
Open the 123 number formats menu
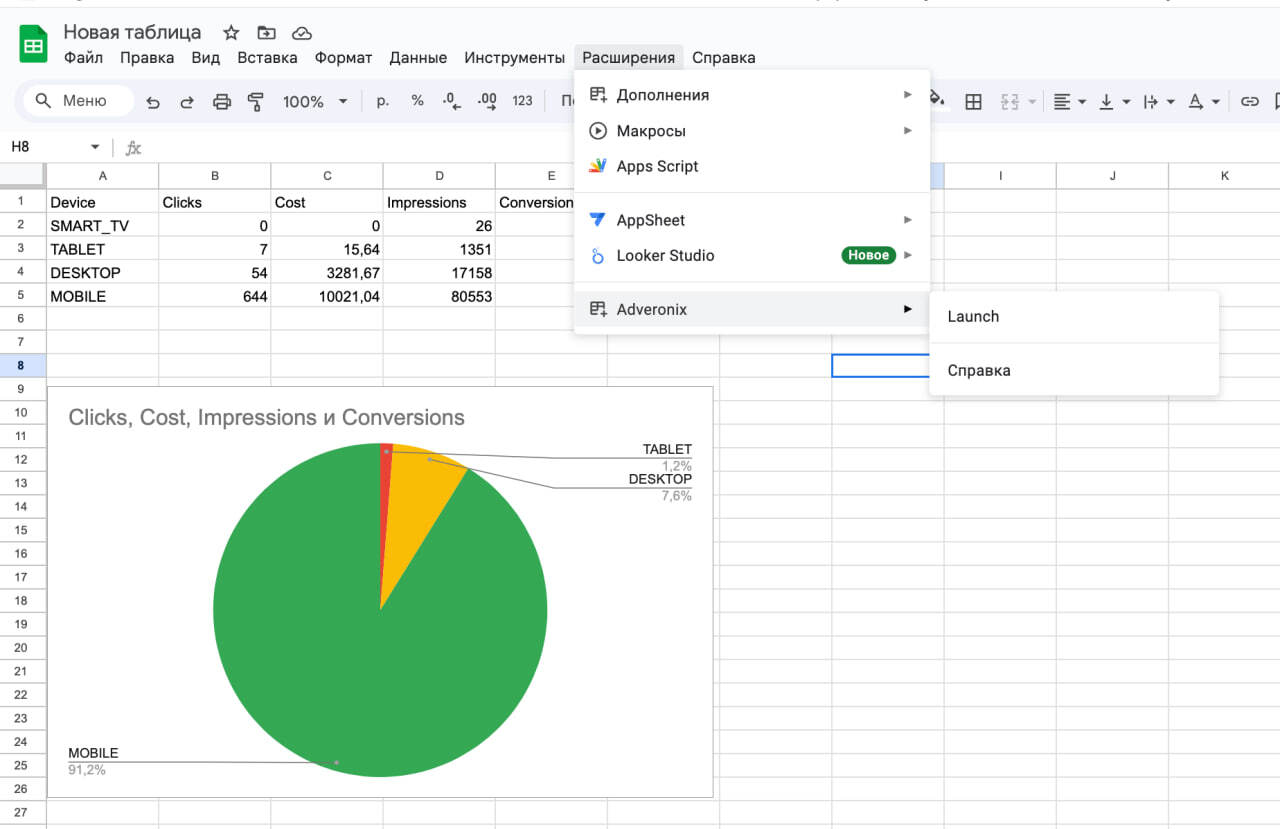point(522,101)
